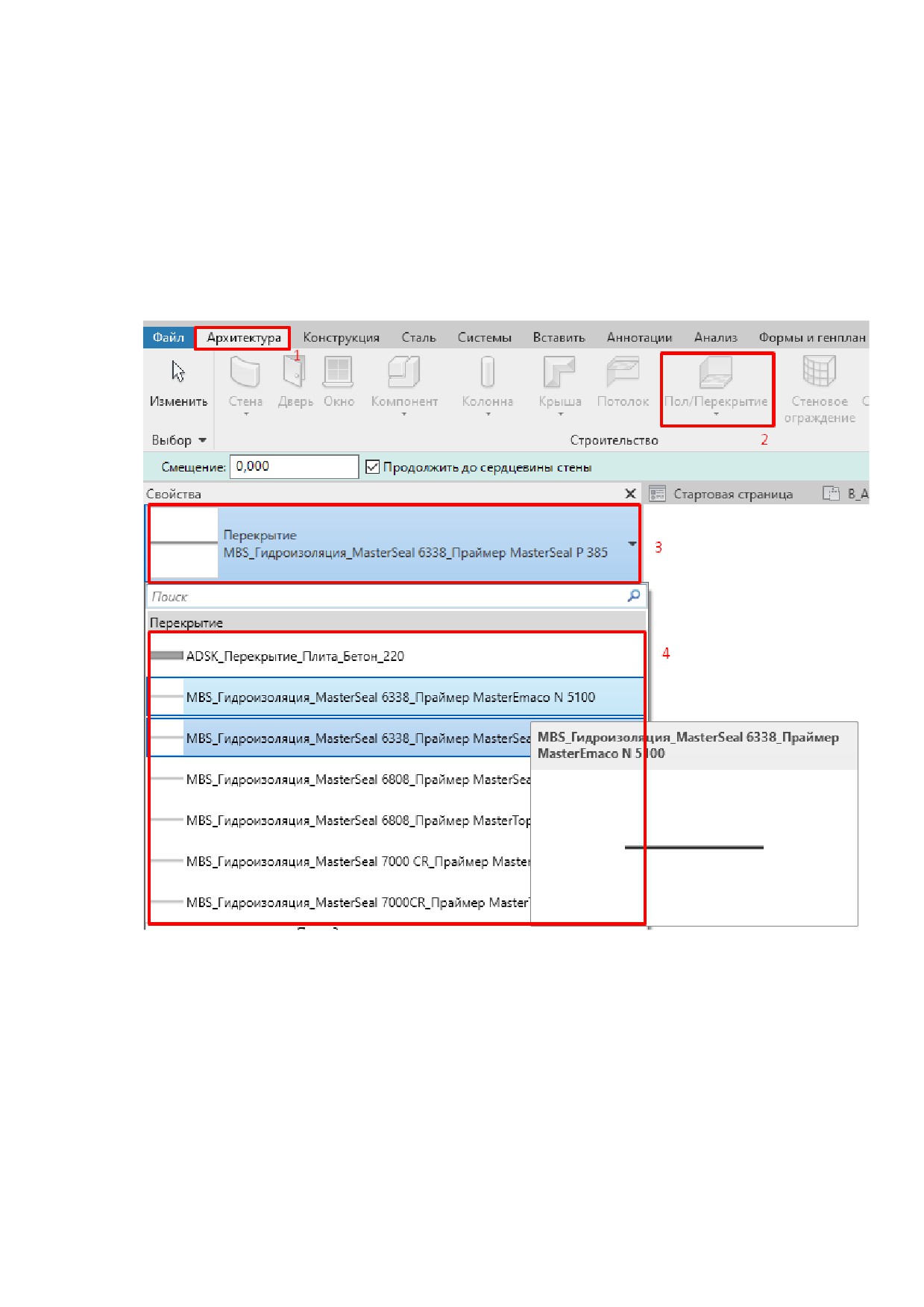
Task: Select the Пол/Перекрытие floor tool
Action: [716, 383]
